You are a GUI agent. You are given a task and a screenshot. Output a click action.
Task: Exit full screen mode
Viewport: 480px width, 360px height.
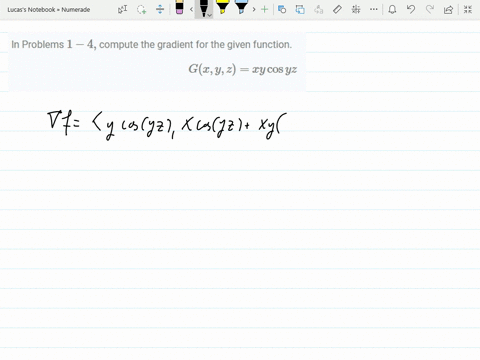click(468, 9)
